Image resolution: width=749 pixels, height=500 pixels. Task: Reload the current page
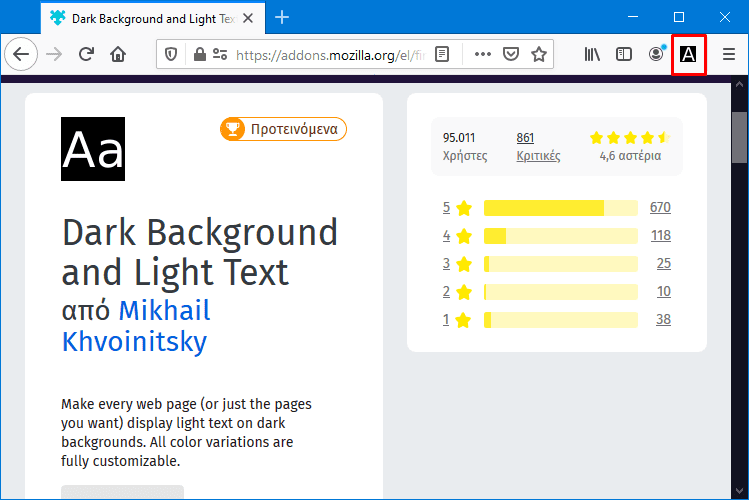pyautogui.click(x=86, y=54)
